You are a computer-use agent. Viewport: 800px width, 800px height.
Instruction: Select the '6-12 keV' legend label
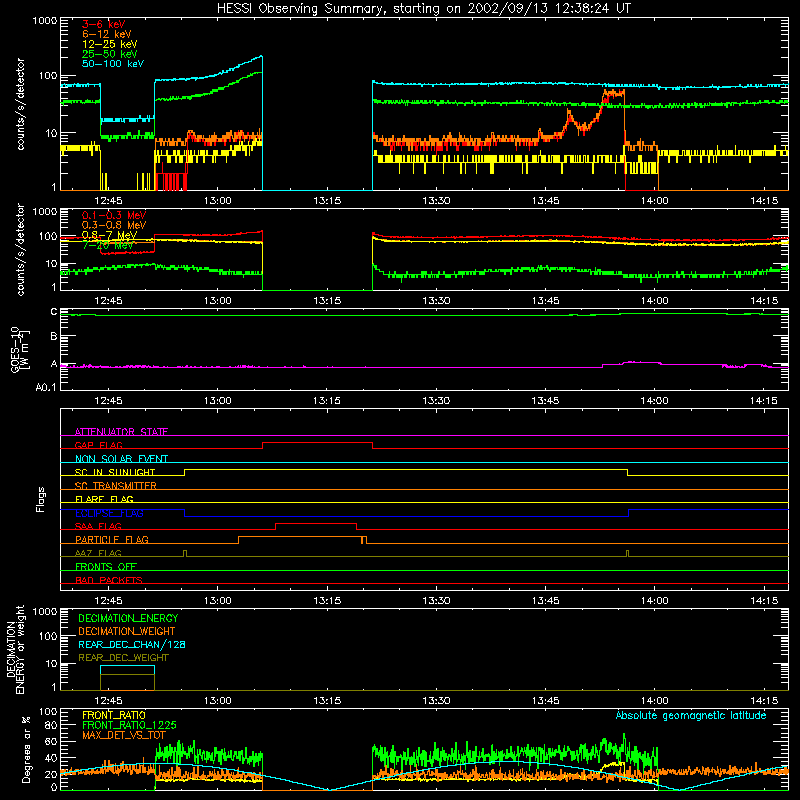click(107, 34)
